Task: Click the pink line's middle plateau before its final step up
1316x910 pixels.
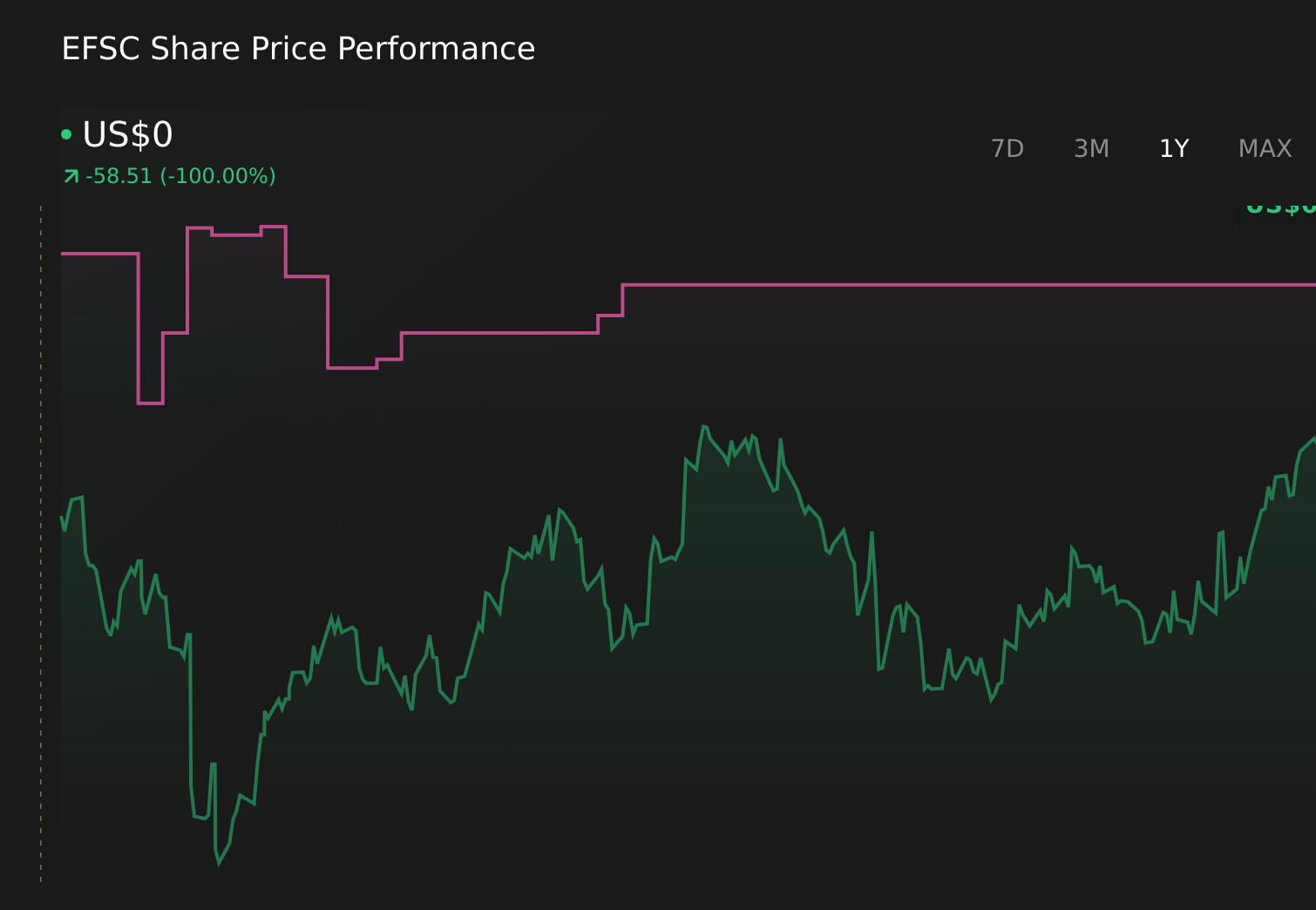Action: tap(499, 333)
